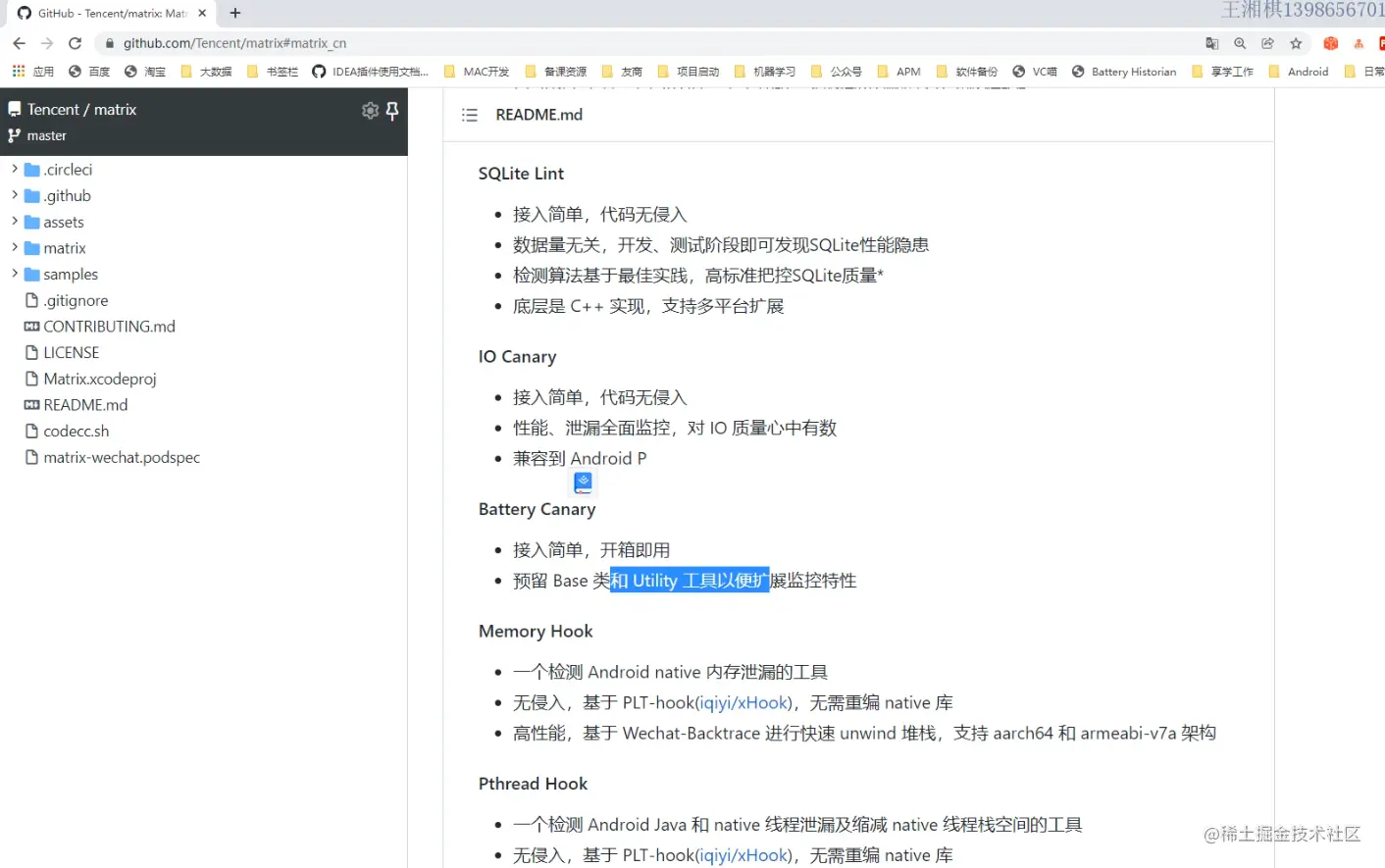Open the 书签栏 bookmark folder
Screen dimensions: 1385x868
(273, 72)
